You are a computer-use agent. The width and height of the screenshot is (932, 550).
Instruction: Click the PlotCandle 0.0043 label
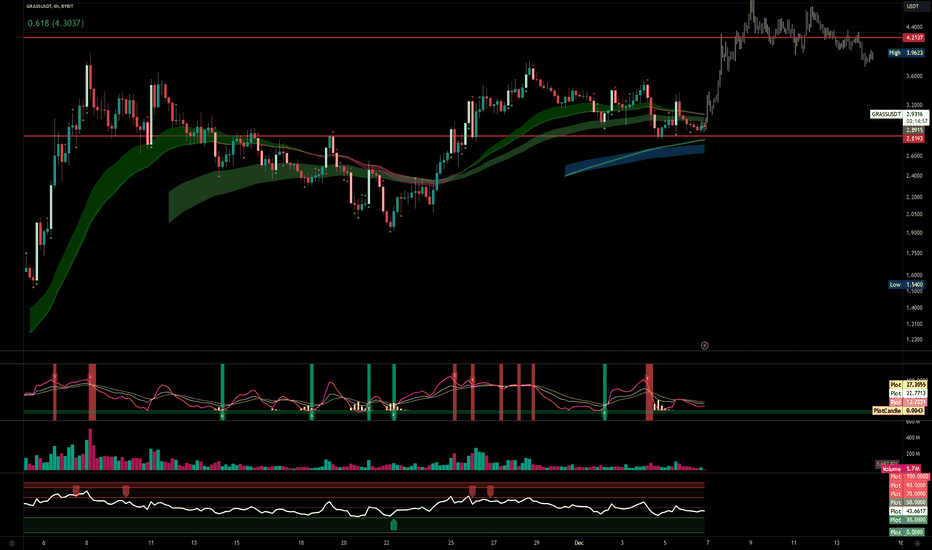point(898,411)
